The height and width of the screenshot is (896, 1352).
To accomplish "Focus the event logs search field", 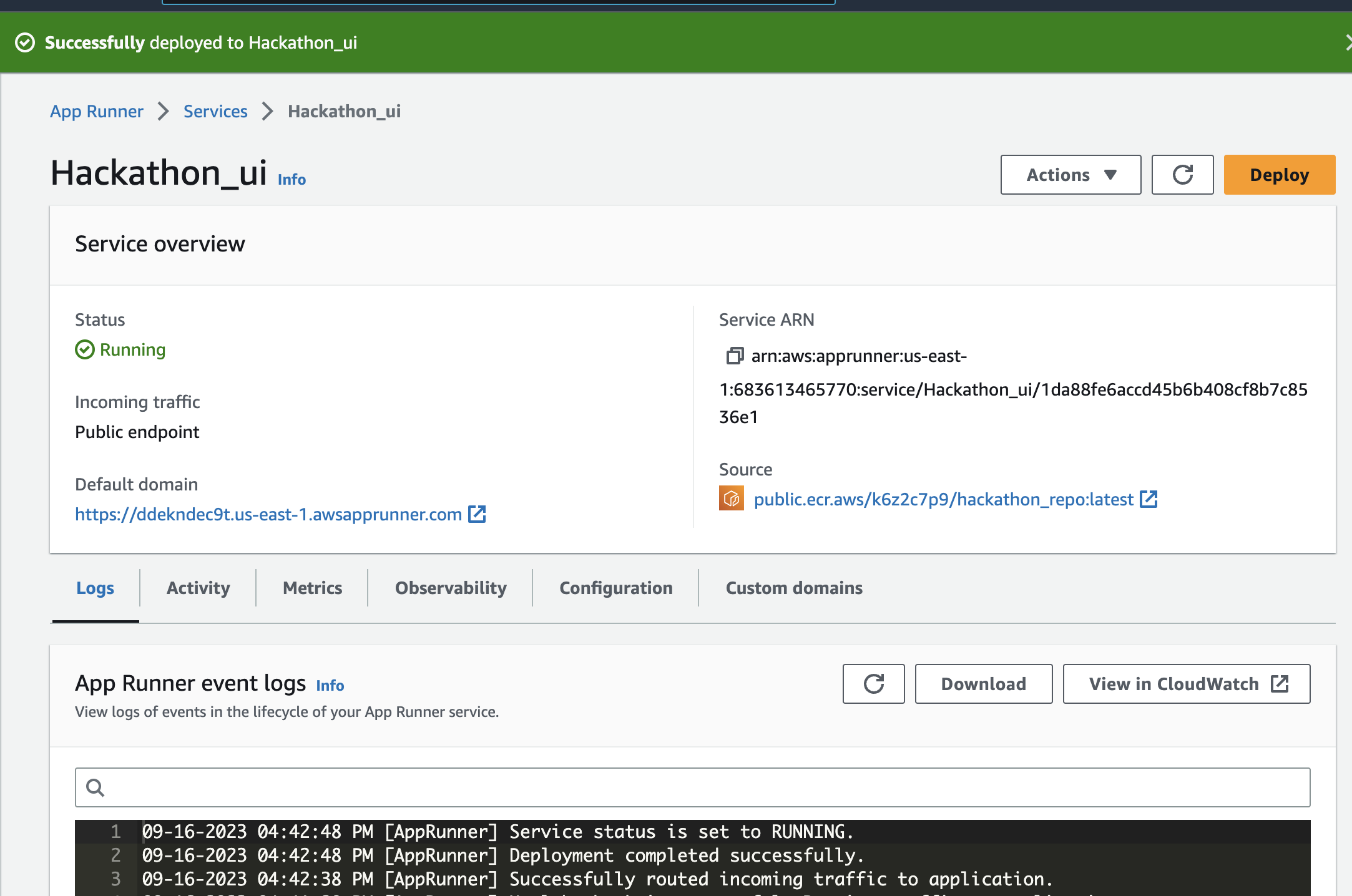I will [x=693, y=787].
